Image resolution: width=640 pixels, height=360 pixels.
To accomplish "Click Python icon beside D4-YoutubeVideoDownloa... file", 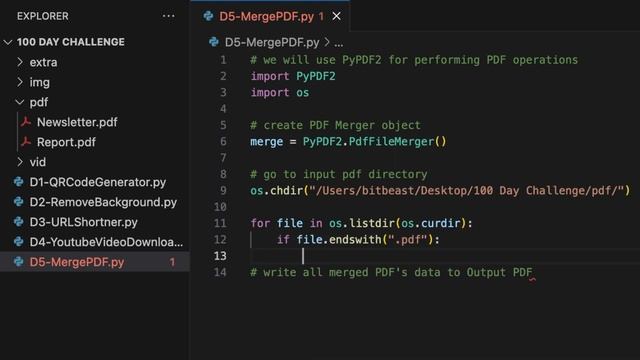I will 19,242.
